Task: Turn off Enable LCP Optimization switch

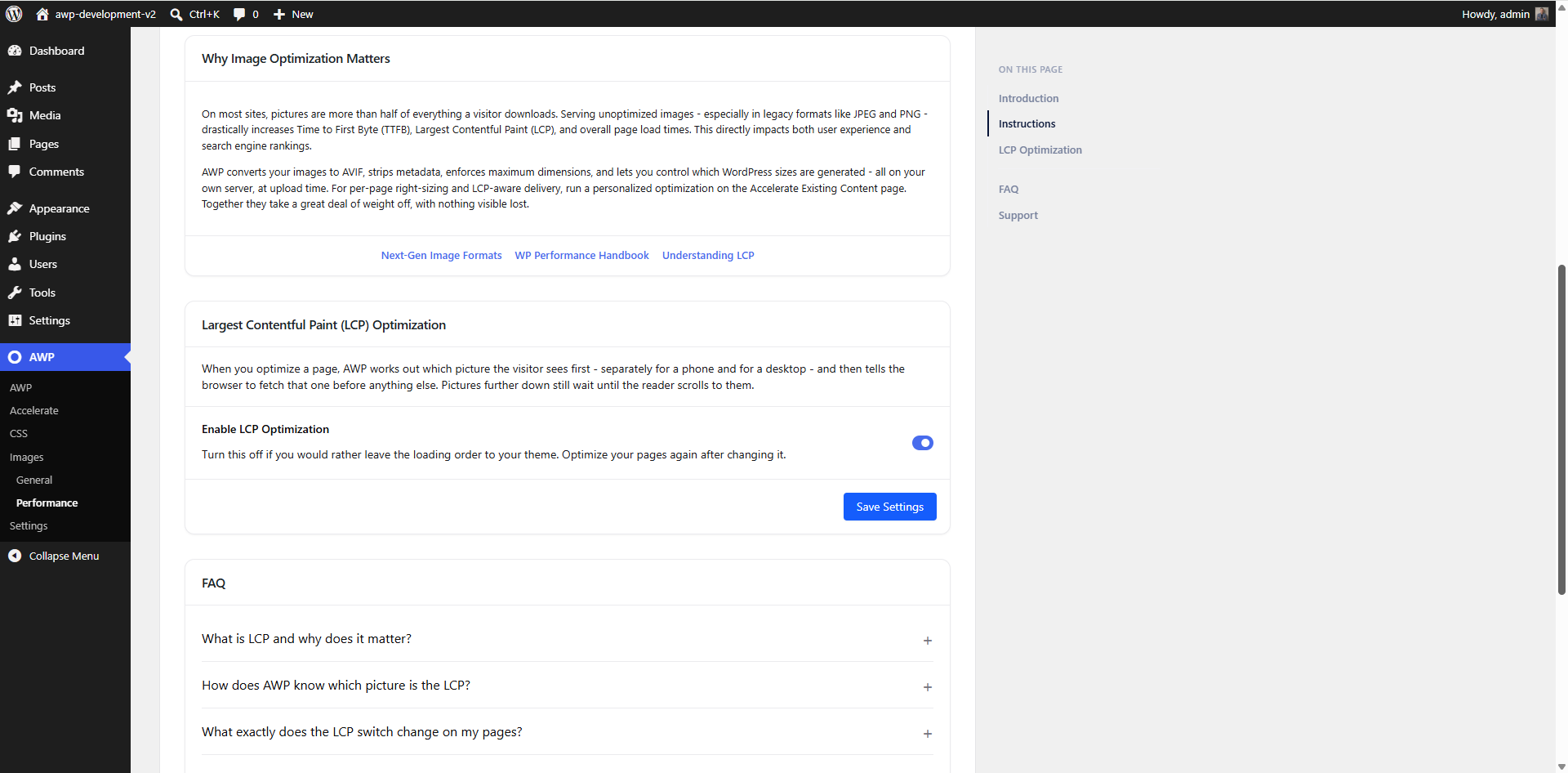Action: point(923,443)
